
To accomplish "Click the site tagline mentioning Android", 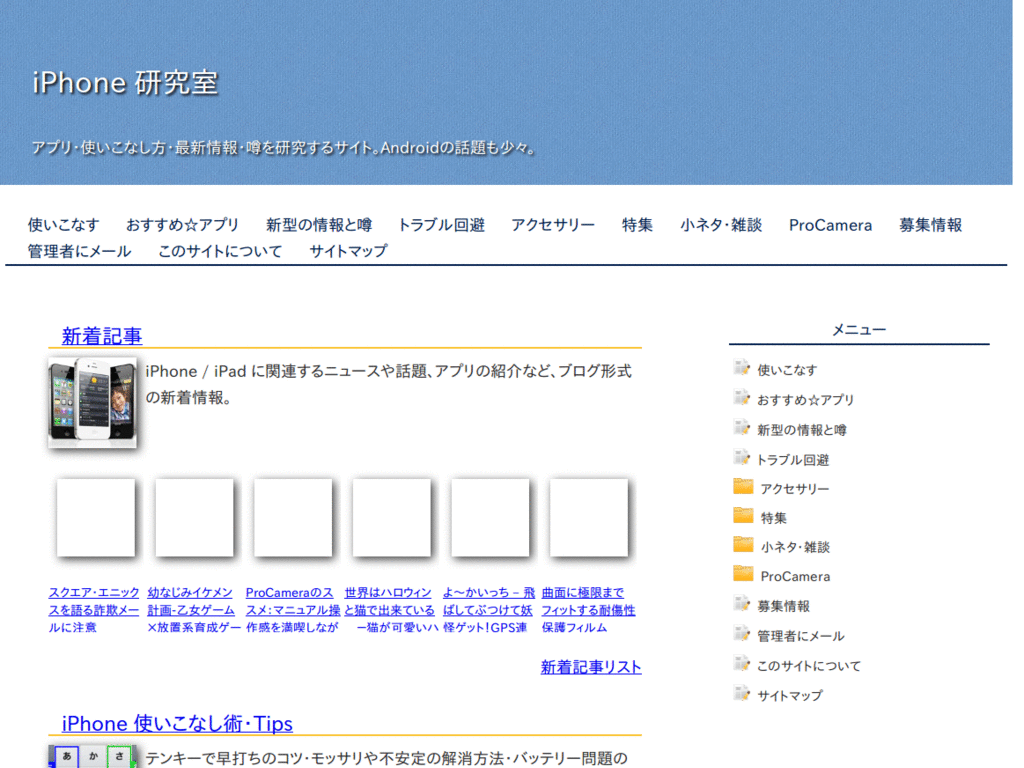I will tap(284, 148).
